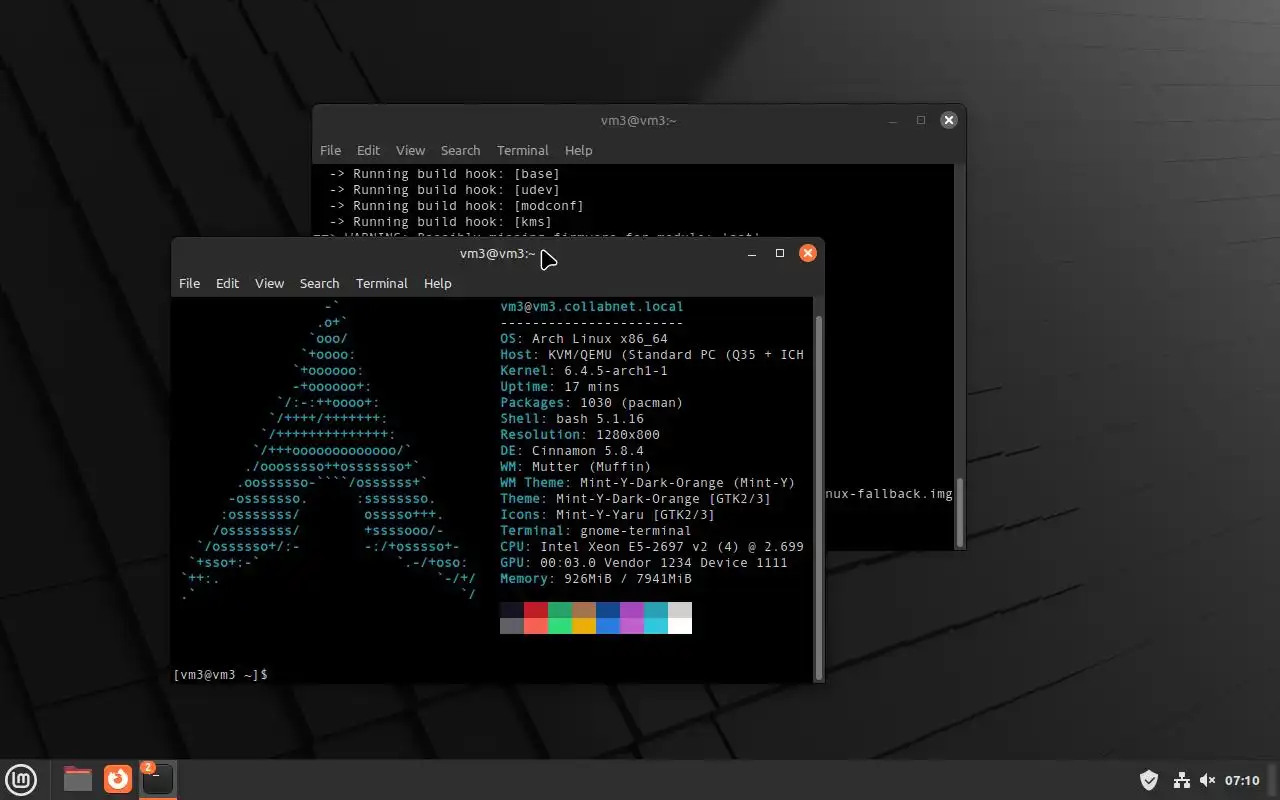Open View menu in background terminal

coord(410,150)
